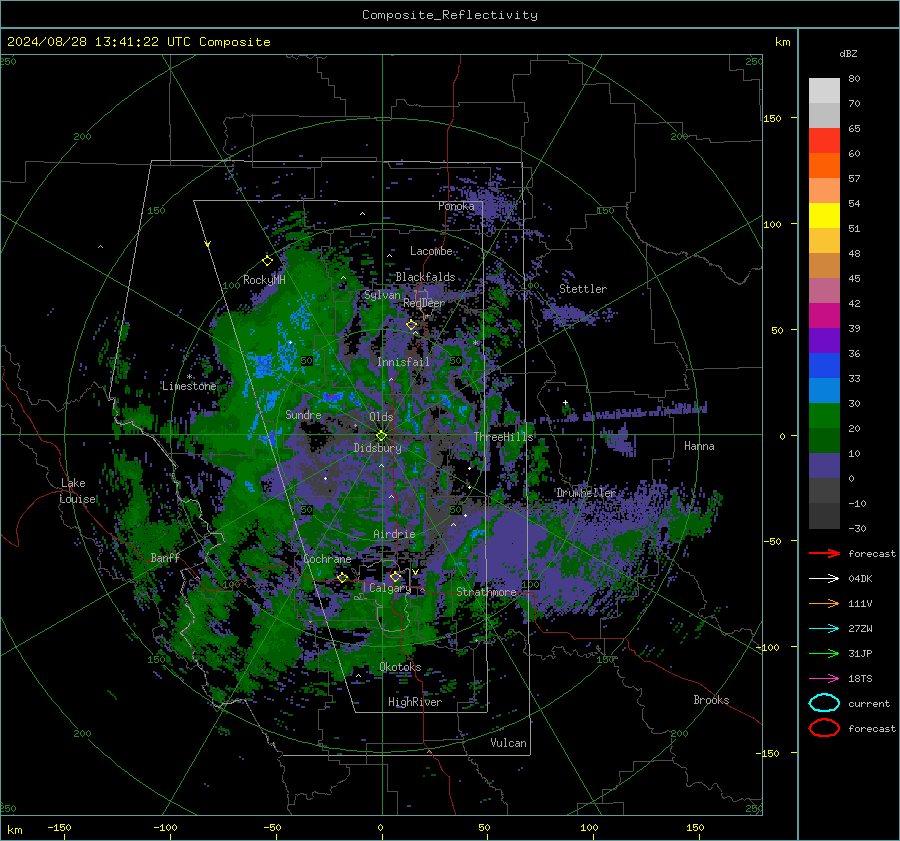
Task: Pick the bright green swatch below 30 dBZ
Action: point(824,416)
